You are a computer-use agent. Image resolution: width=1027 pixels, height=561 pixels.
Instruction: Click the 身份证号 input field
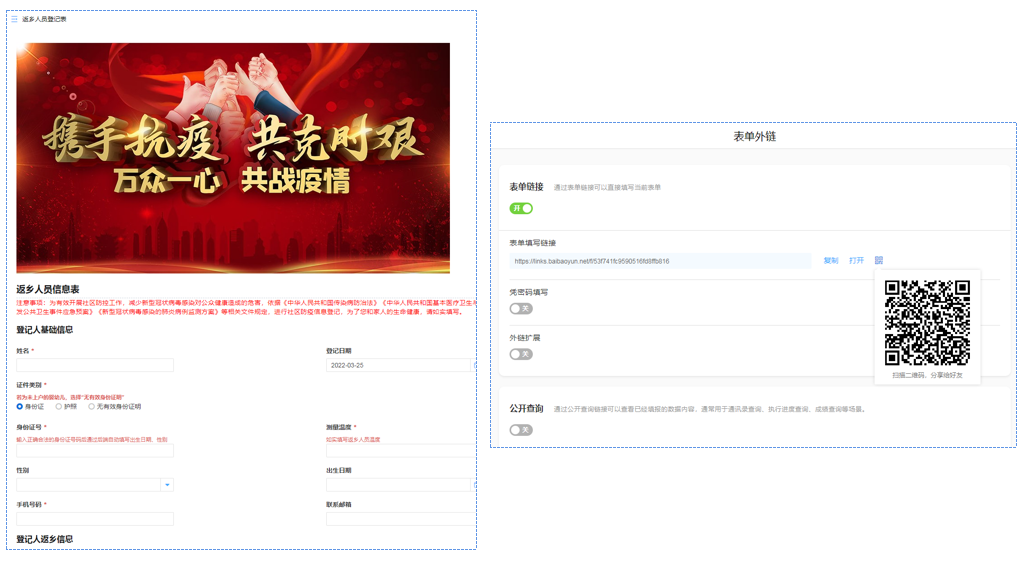pyautogui.click(x=95, y=451)
